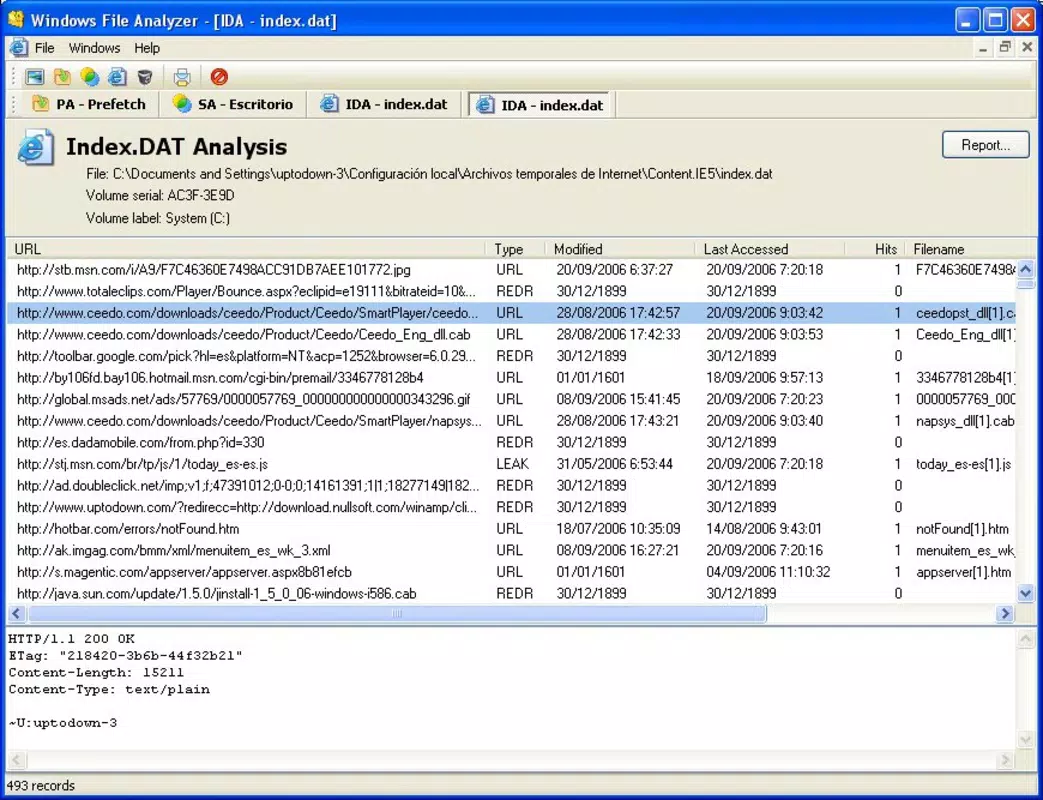The width and height of the screenshot is (1043, 800).
Task: Select the by106fd.bay106.hotmail.msn.com row
Action: [511, 378]
